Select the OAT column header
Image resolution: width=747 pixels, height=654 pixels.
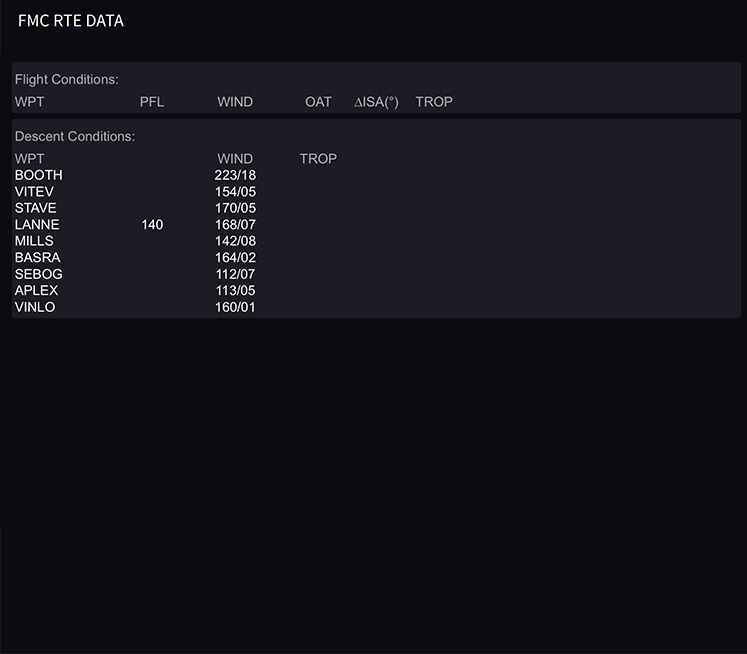[x=318, y=102]
